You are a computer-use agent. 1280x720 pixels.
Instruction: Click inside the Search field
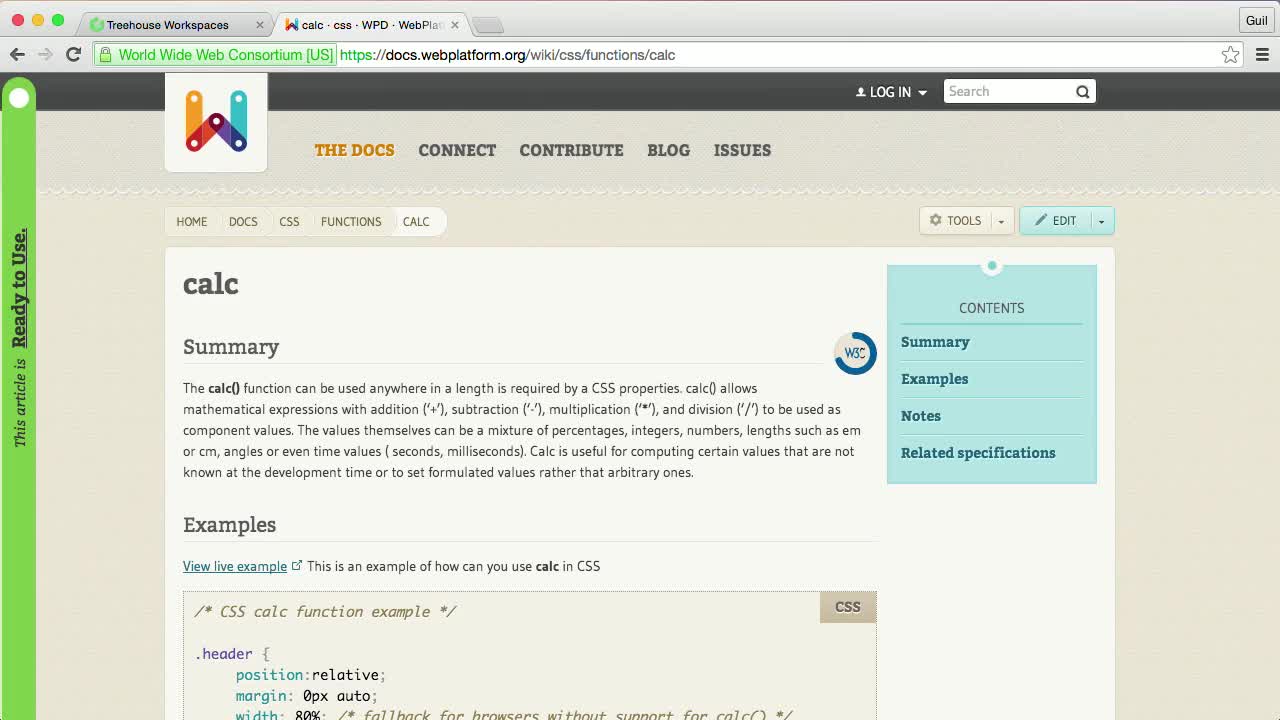coord(1000,91)
